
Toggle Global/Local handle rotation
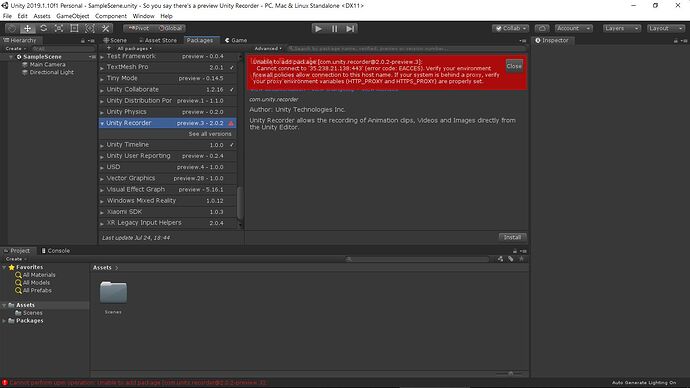[x=170, y=28]
